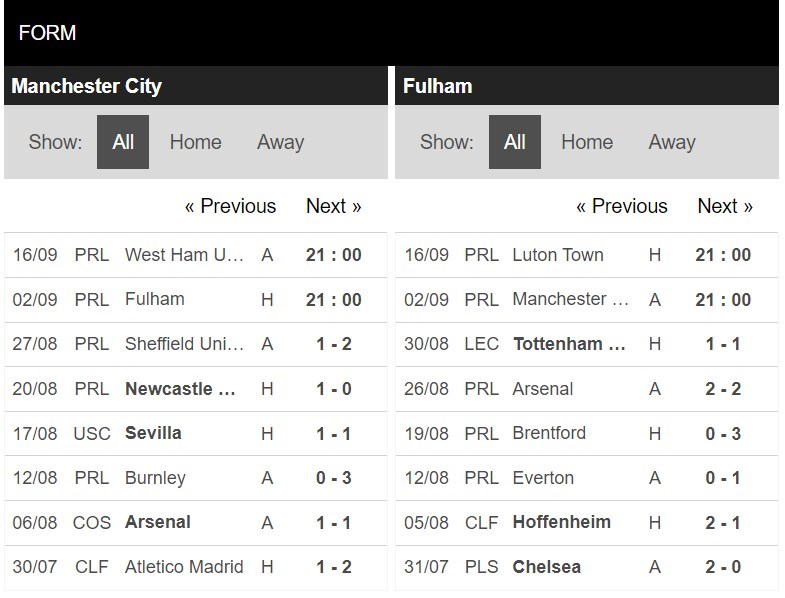Open the West Ham match on 16/09
Image resolution: width=785 pixels, height=598 pixels.
pos(196,255)
